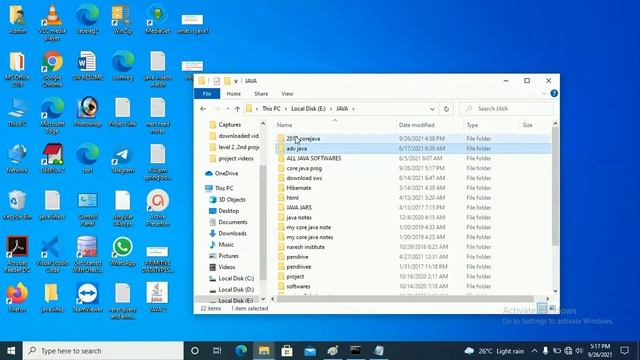Select the Telegram desktop shortcut
Image resolution: width=640 pixels, height=360 pixels.
pos(122,158)
